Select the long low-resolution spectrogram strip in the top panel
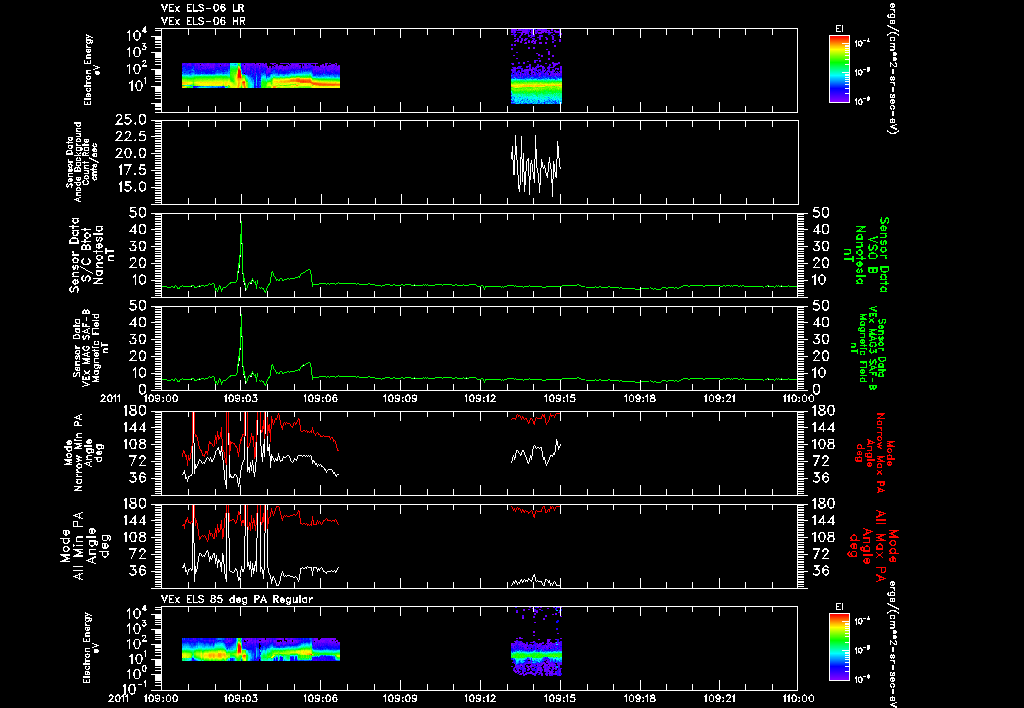1024x708 pixels. tap(261, 76)
